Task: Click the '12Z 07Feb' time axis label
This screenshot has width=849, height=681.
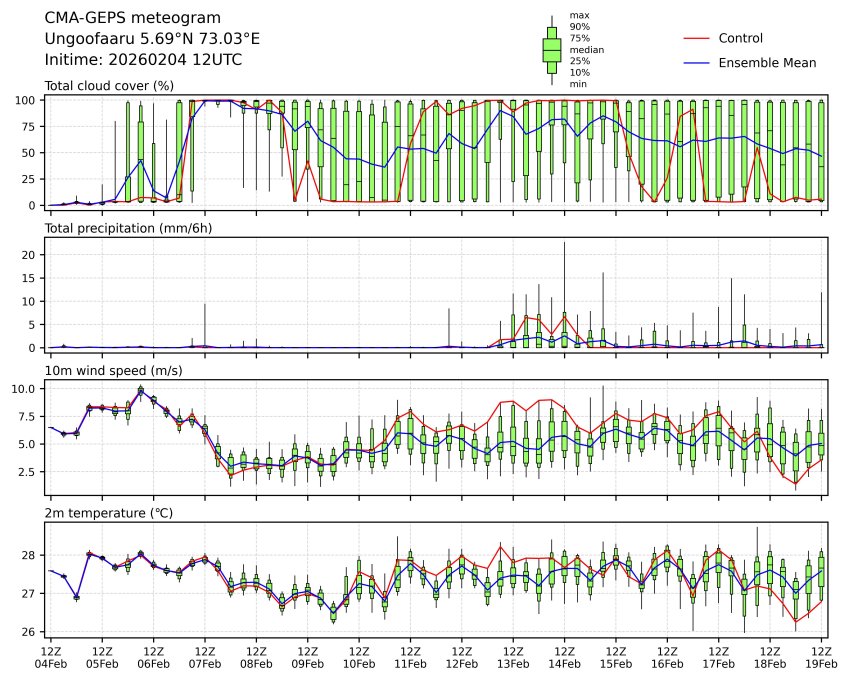Action: click(x=205, y=658)
